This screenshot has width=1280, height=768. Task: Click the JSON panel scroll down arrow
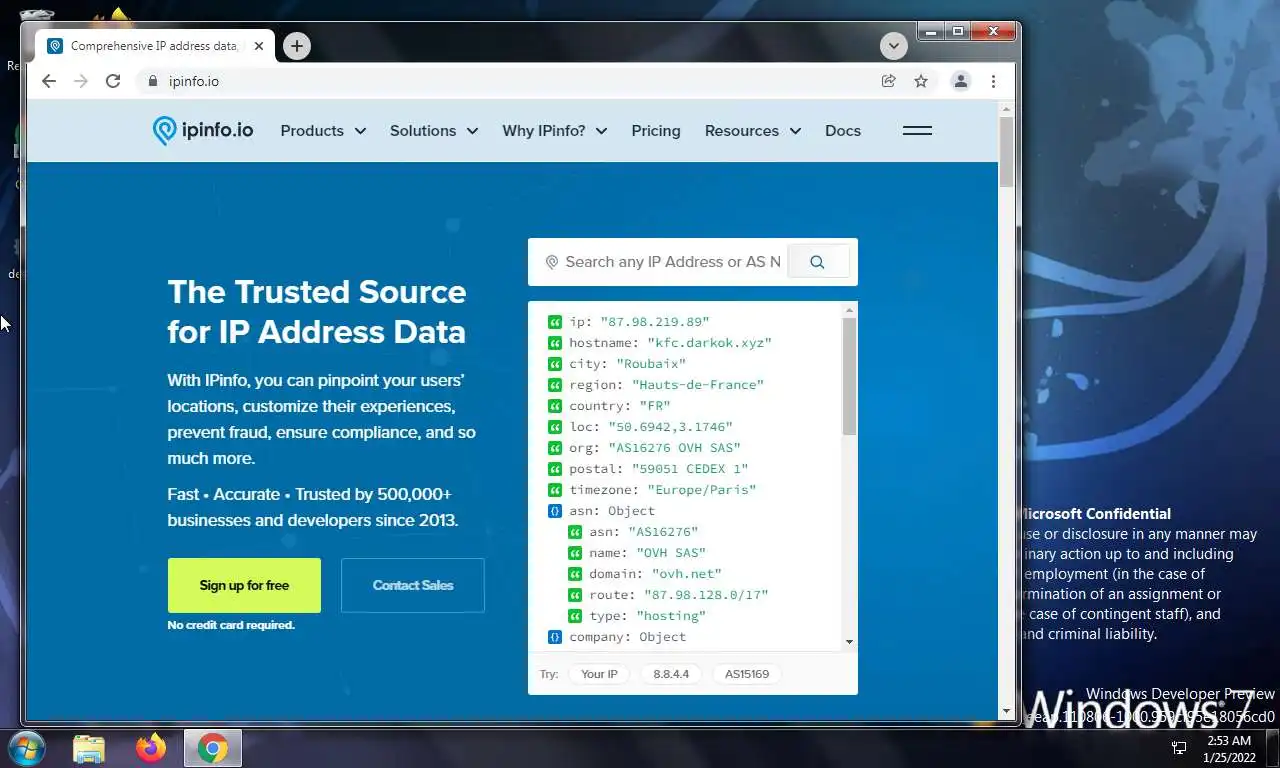click(x=849, y=643)
